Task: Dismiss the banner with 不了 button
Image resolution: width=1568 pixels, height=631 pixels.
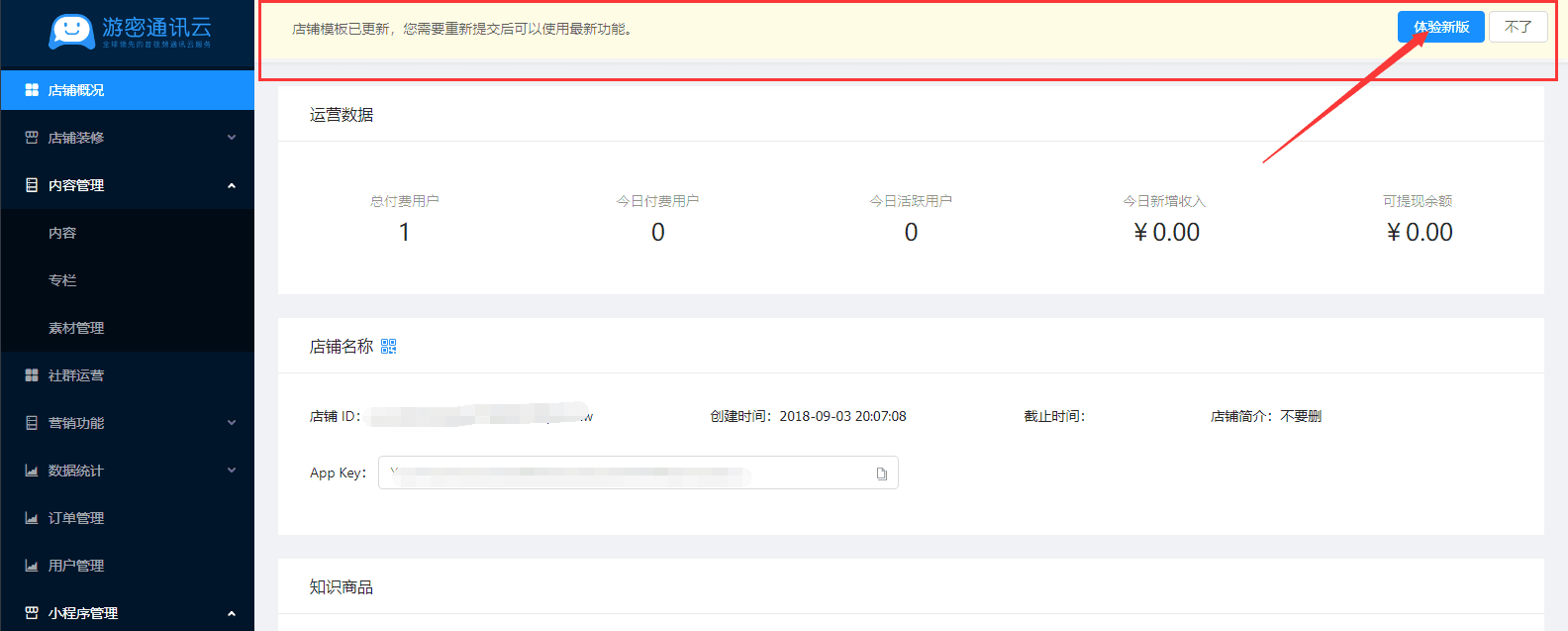Action: (x=1518, y=27)
